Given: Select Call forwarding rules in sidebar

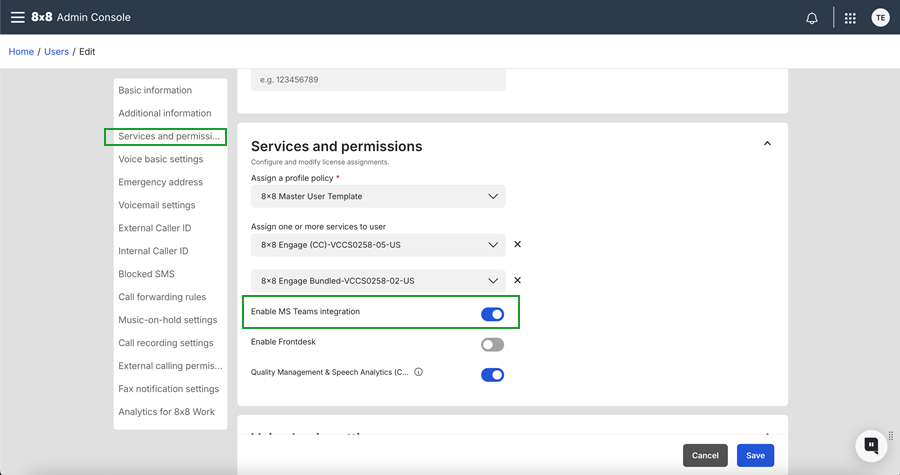Looking at the screenshot, I should tap(162, 297).
